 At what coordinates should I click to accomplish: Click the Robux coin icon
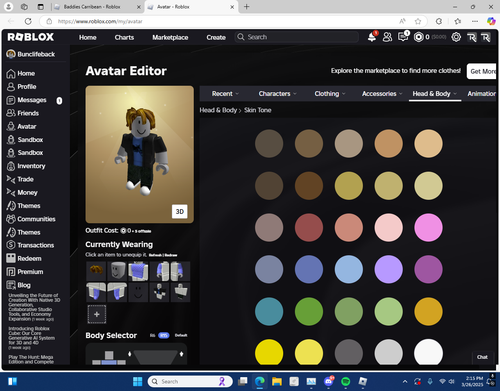coord(419,37)
